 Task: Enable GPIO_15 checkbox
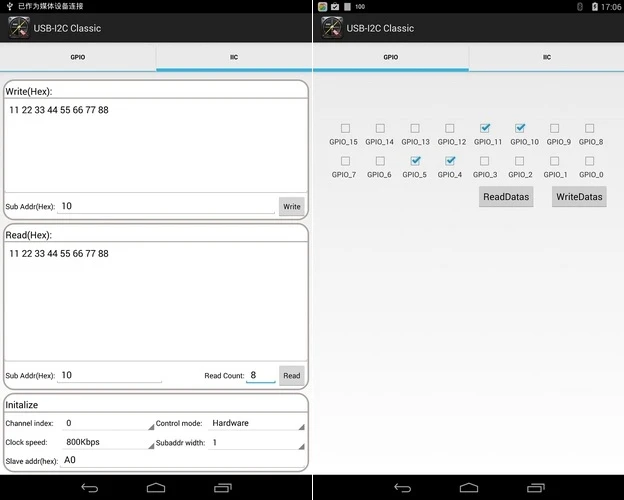pos(345,128)
